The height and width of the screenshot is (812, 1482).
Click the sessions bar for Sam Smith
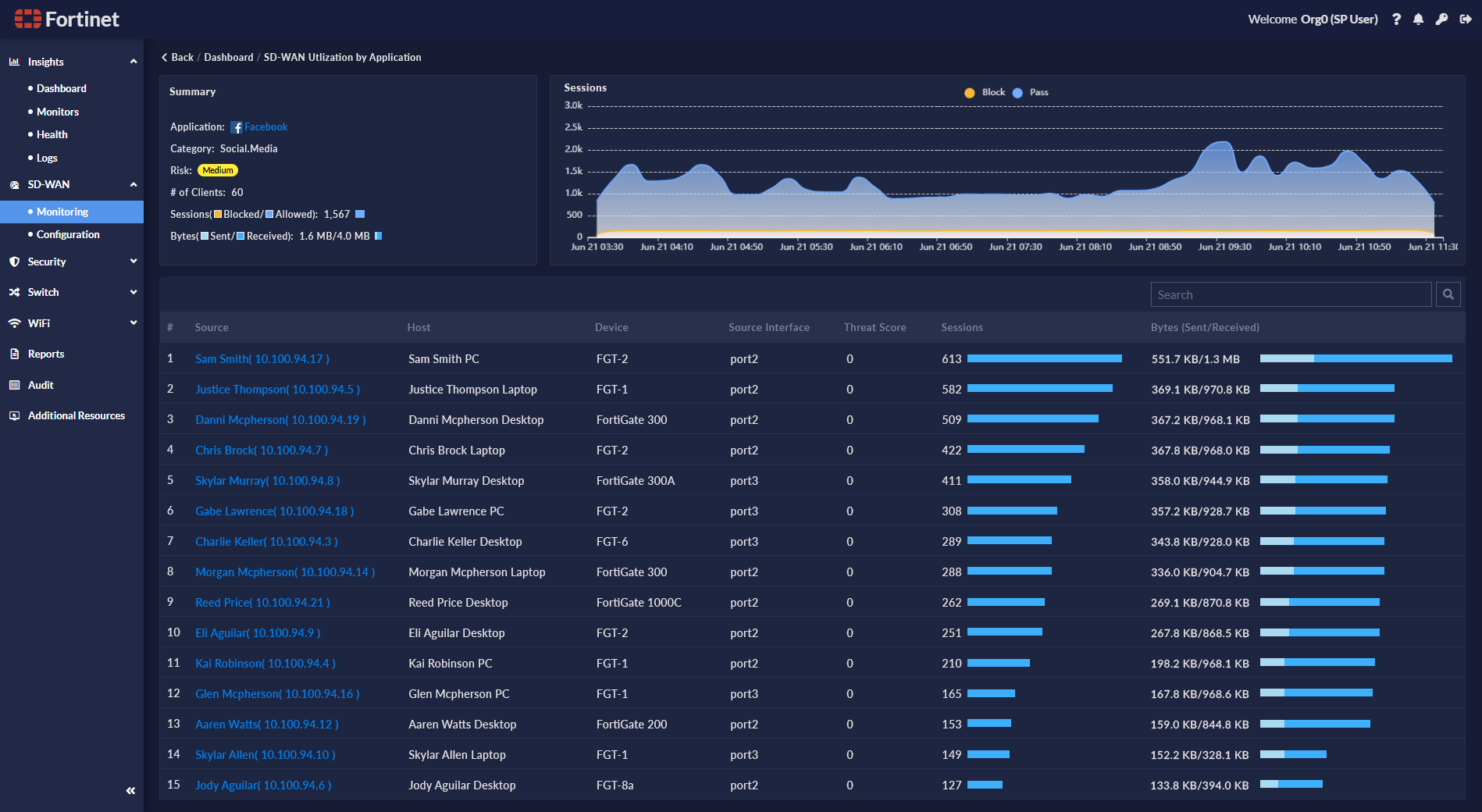coord(1045,358)
